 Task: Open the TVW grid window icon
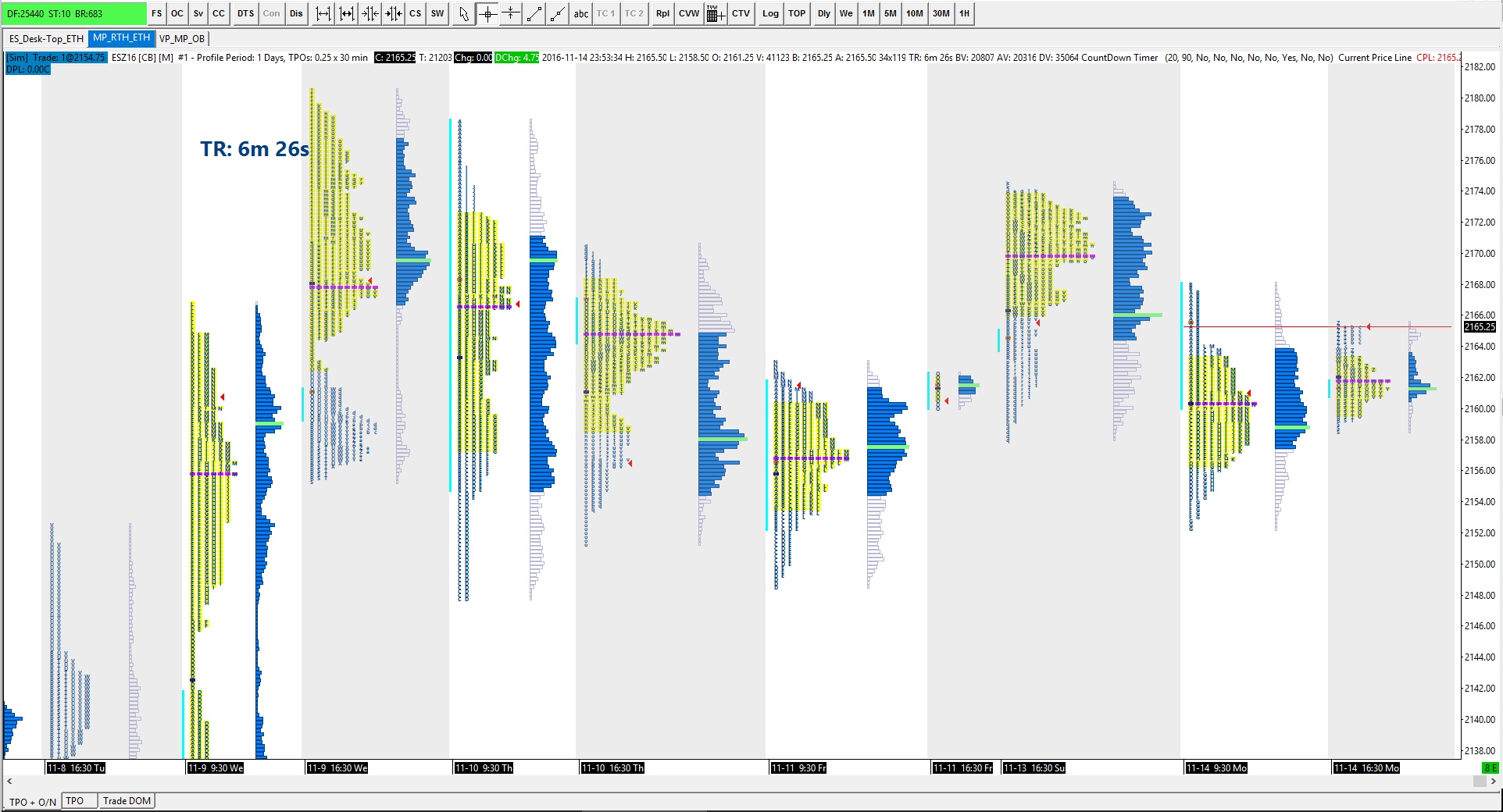coord(715,14)
